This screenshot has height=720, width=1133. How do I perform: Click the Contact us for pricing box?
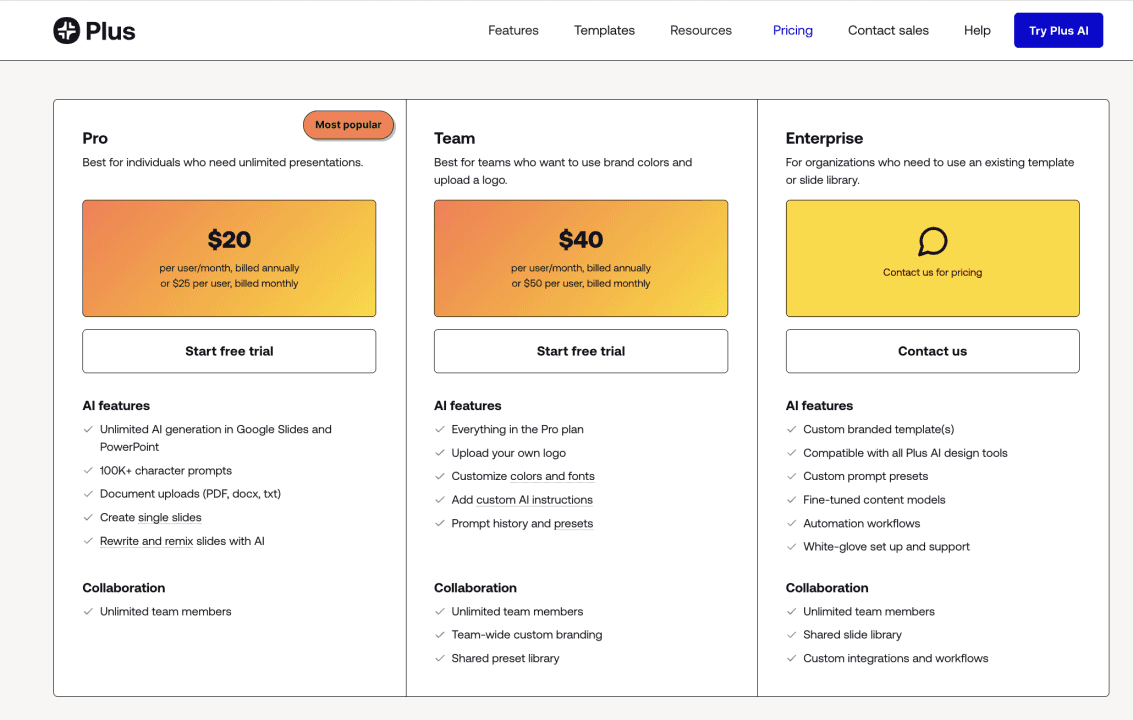[x=932, y=258]
